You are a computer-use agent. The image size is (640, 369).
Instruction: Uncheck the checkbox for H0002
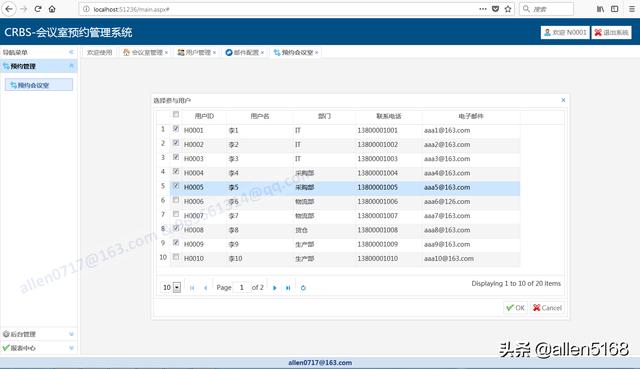[x=176, y=143]
